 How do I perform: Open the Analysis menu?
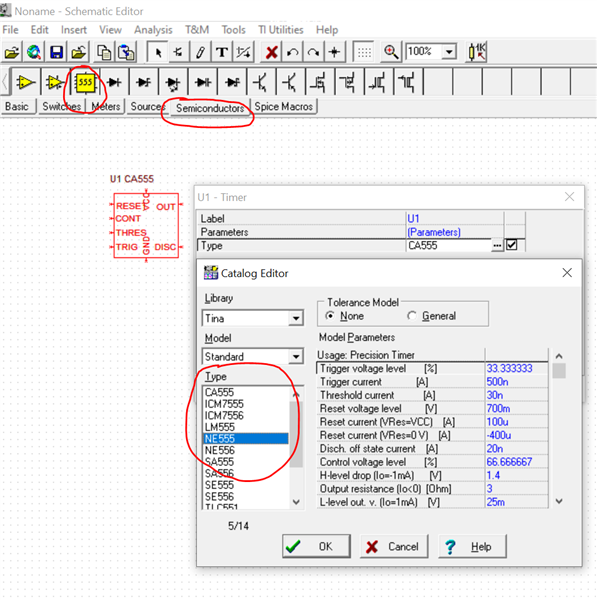click(x=153, y=30)
